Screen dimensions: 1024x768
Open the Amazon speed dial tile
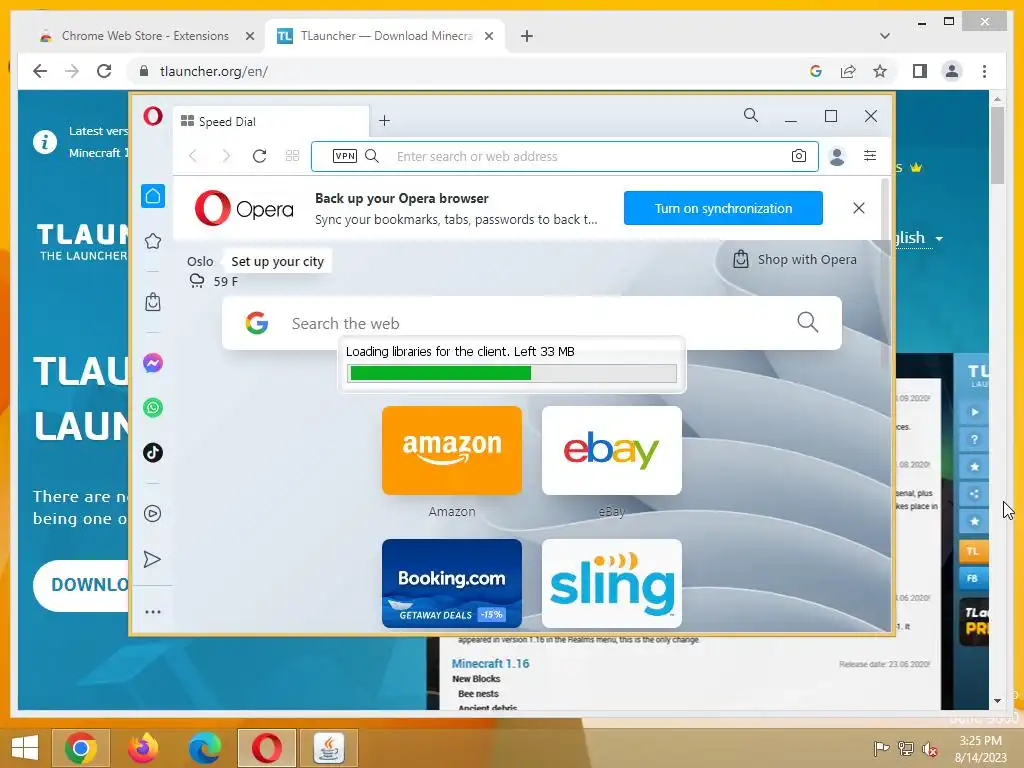point(452,450)
